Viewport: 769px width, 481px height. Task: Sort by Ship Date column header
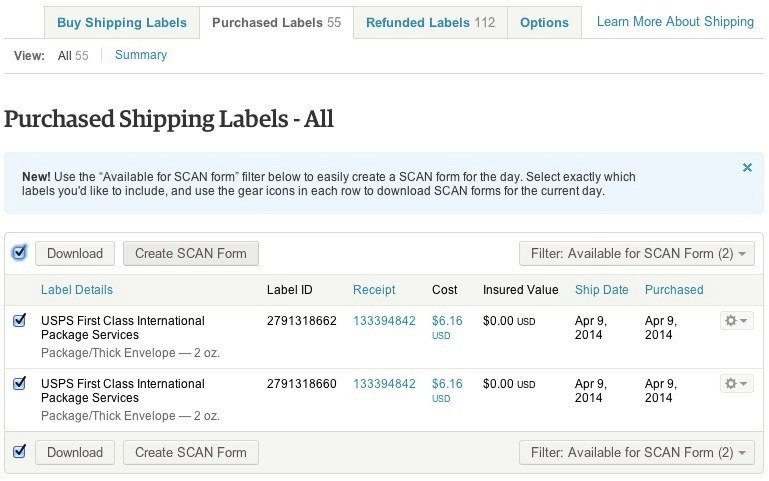click(601, 290)
